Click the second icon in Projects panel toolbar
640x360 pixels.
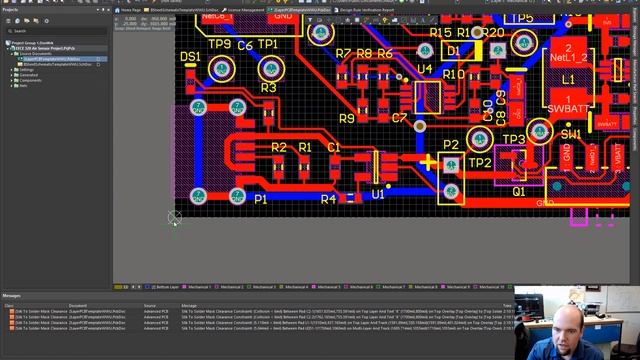(x=18, y=21)
